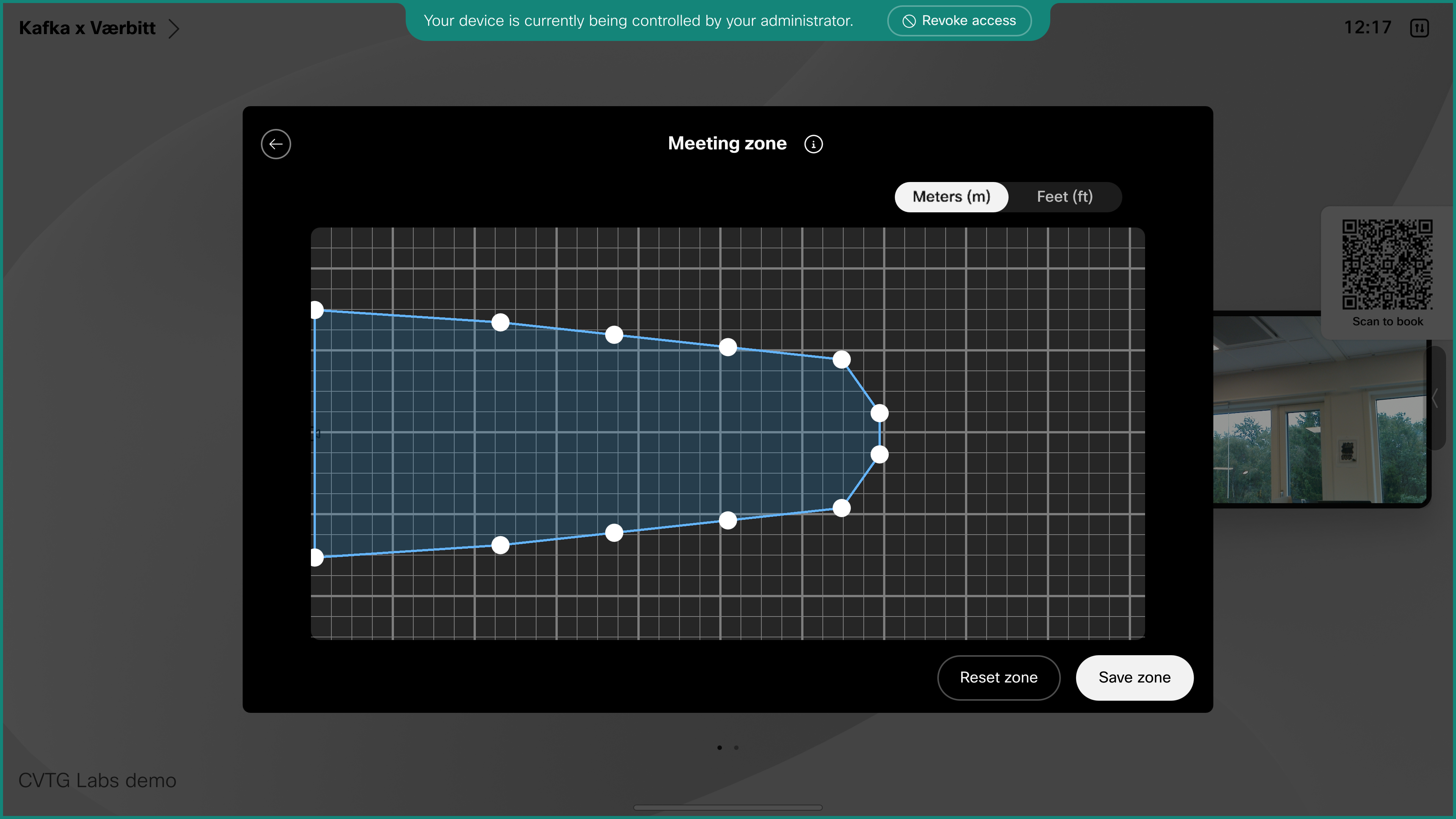
Task: Go to second page indicator dot
Action: [736, 748]
